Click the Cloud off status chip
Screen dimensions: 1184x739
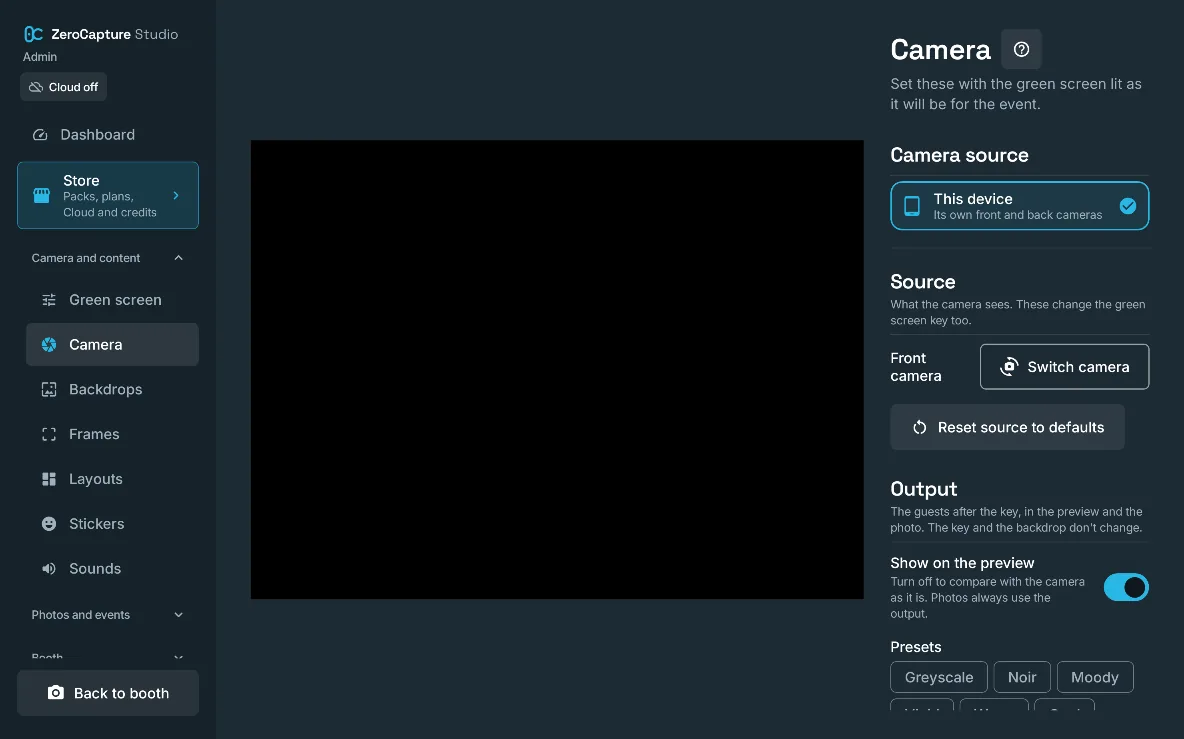click(x=63, y=87)
